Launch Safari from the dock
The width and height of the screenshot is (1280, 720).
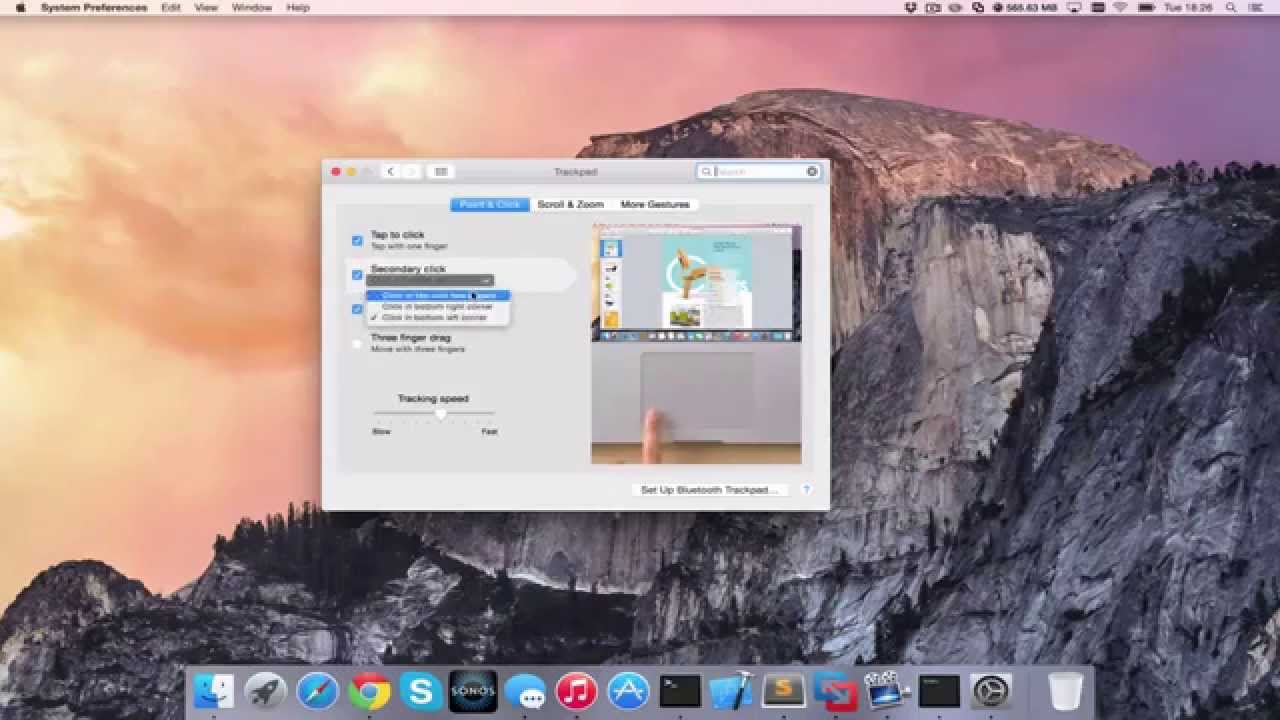pos(318,691)
